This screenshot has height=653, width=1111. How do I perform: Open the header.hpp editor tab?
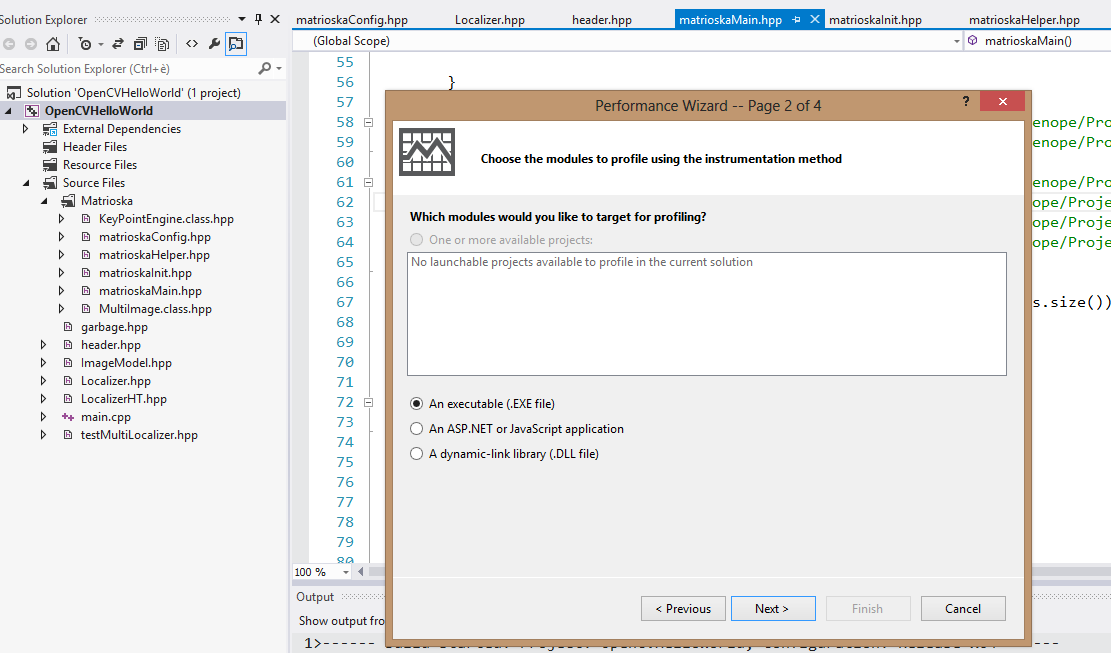pos(601,19)
